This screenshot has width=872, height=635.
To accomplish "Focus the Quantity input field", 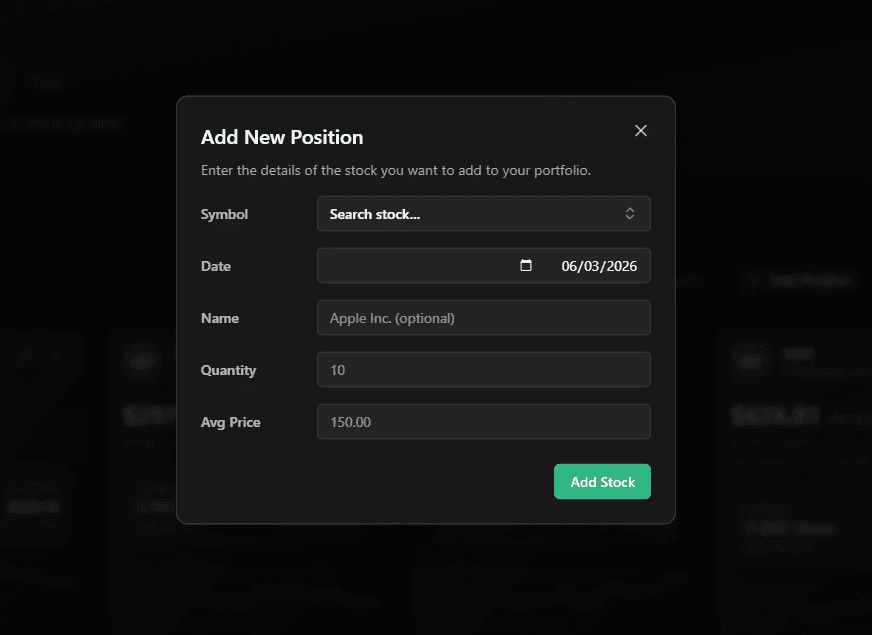I will (x=484, y=370).
